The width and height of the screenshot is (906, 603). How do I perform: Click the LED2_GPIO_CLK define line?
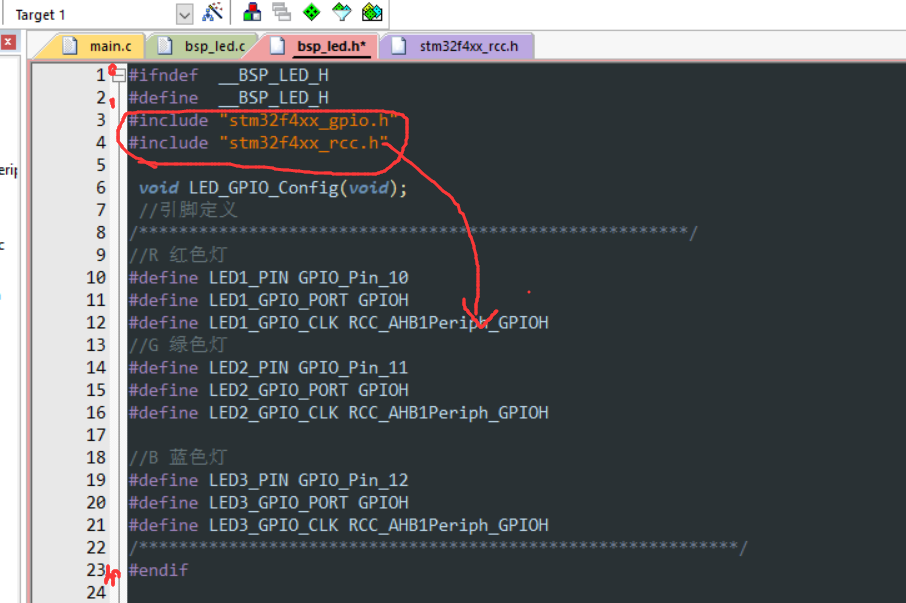(x=338, y=413)
